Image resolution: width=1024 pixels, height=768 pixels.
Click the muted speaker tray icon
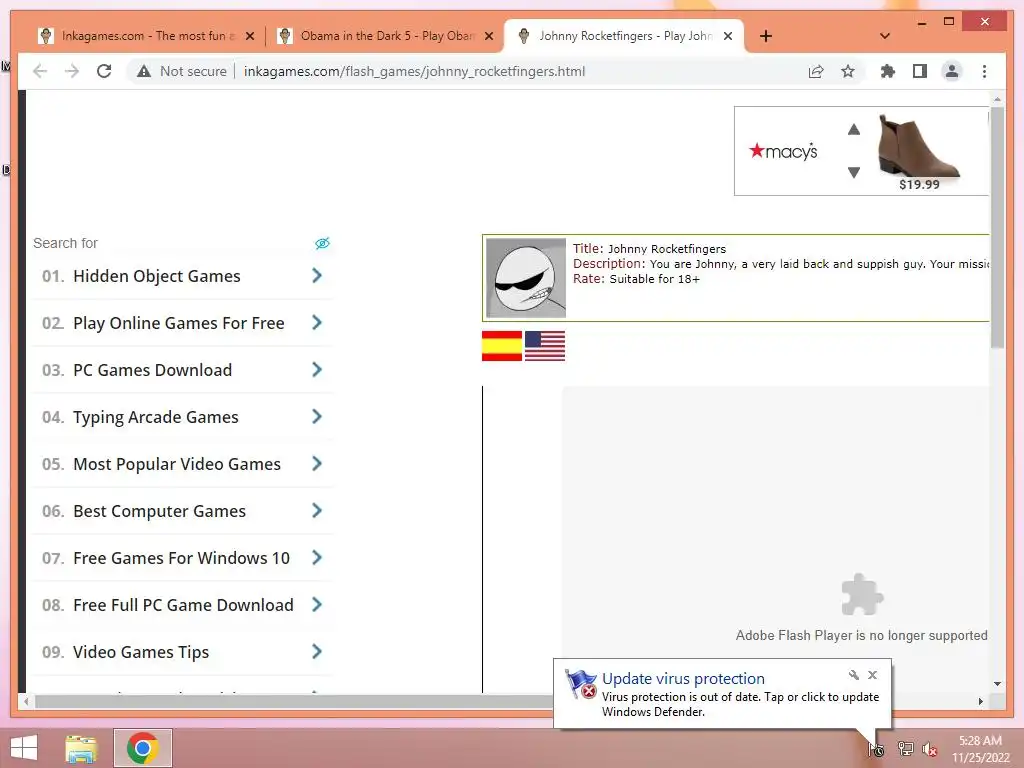click(x=929, y=749)
